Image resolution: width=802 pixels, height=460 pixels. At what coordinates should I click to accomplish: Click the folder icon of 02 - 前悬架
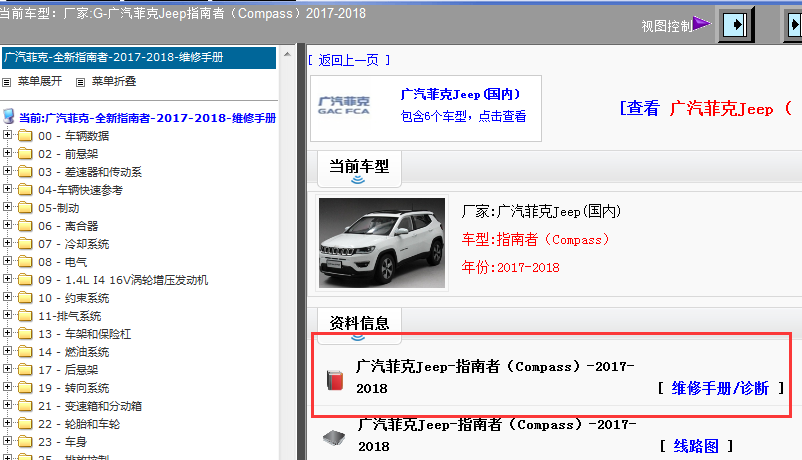25,154
